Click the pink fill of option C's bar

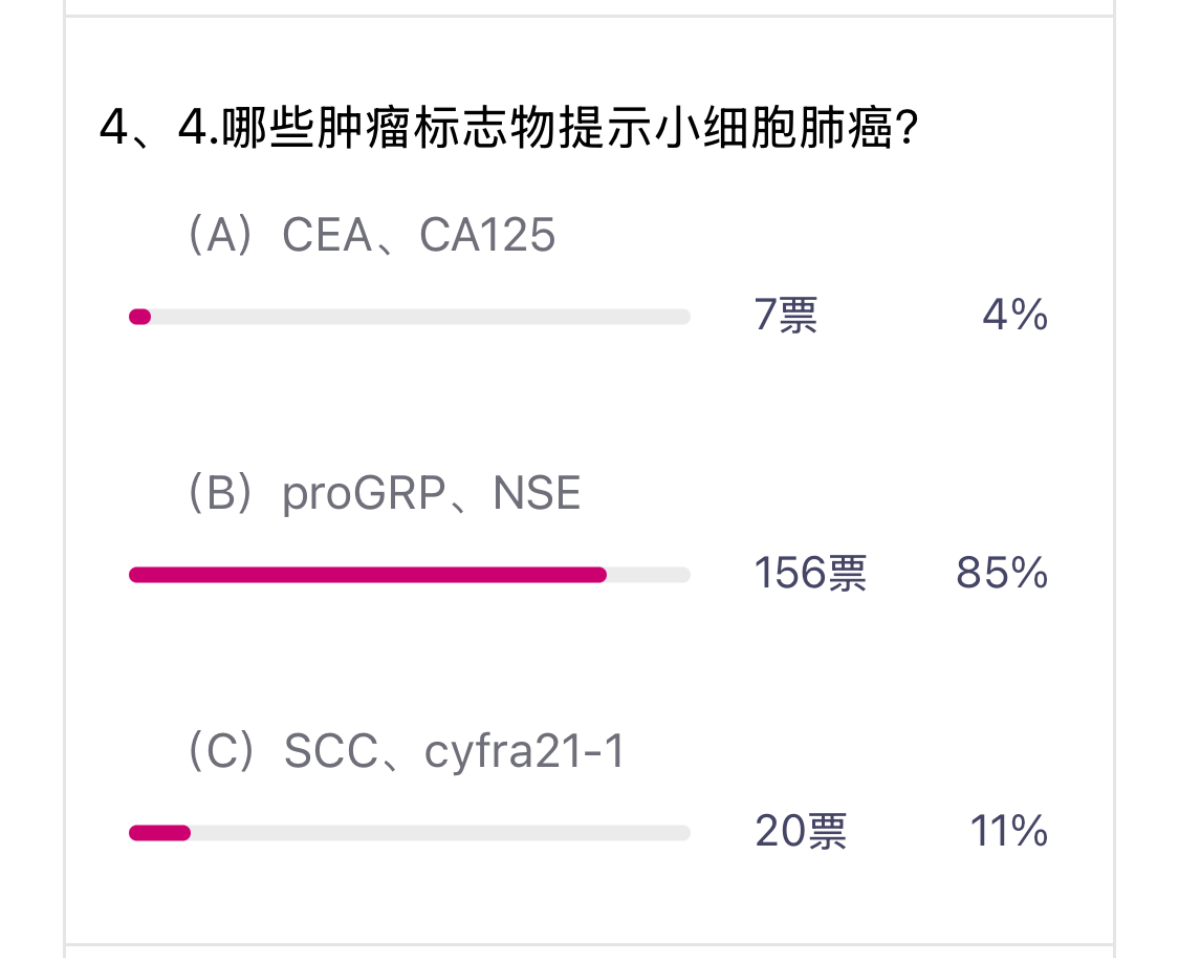click(x=159, y=832)
